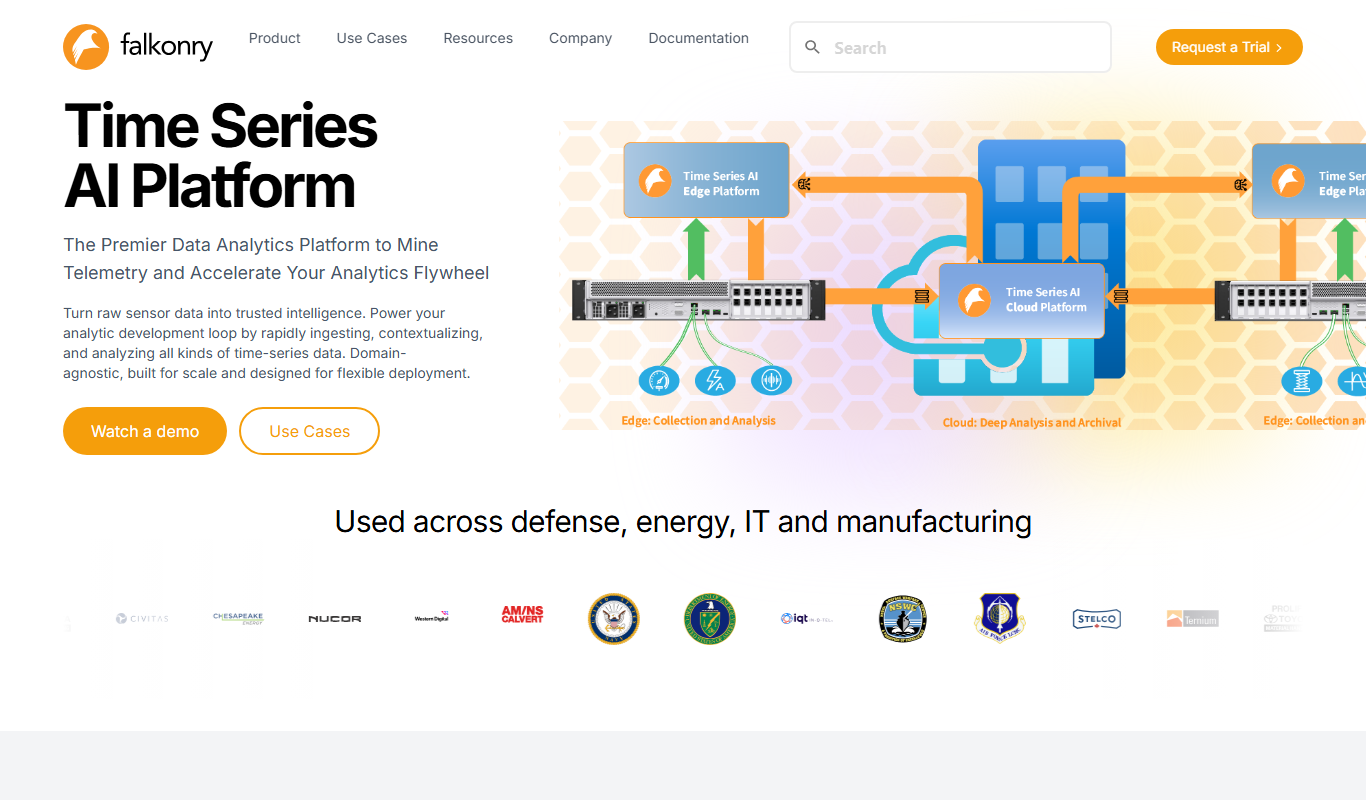Open the Use Cases navigation menu
The height and width of the screenshot is (800, 1366).
point(372,38)
